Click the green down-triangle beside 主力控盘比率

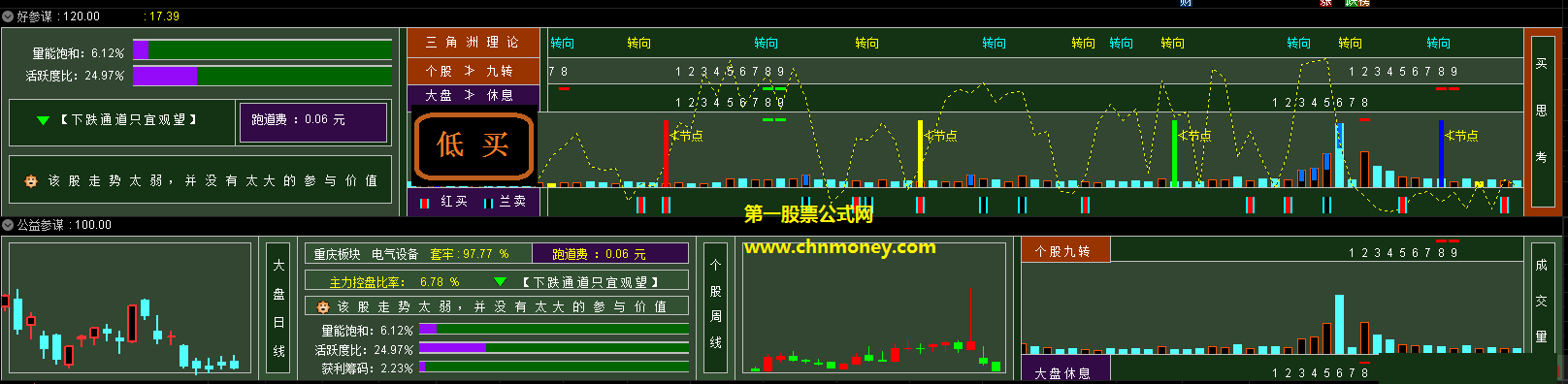coord(501,282)
